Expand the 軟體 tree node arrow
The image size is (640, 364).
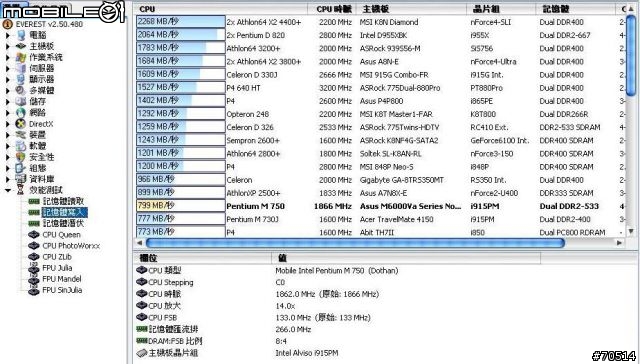[8, 146]
